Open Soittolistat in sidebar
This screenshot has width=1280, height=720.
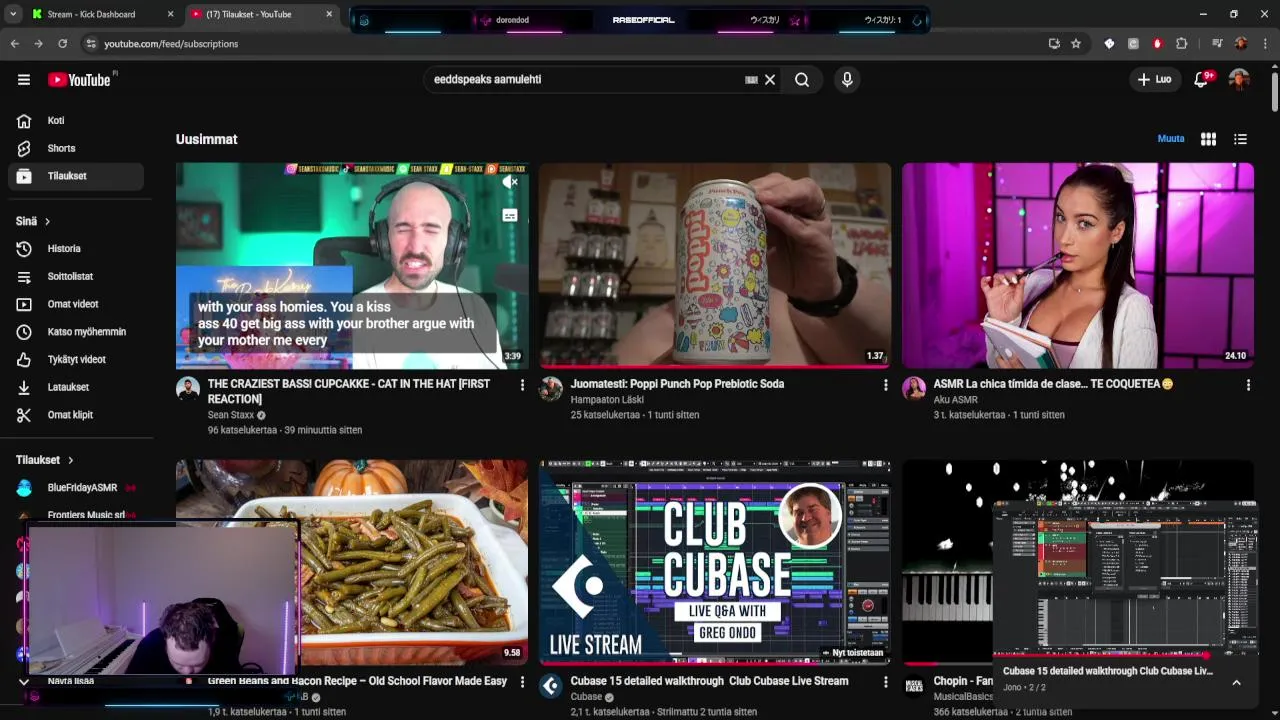(x=76, y=276)
